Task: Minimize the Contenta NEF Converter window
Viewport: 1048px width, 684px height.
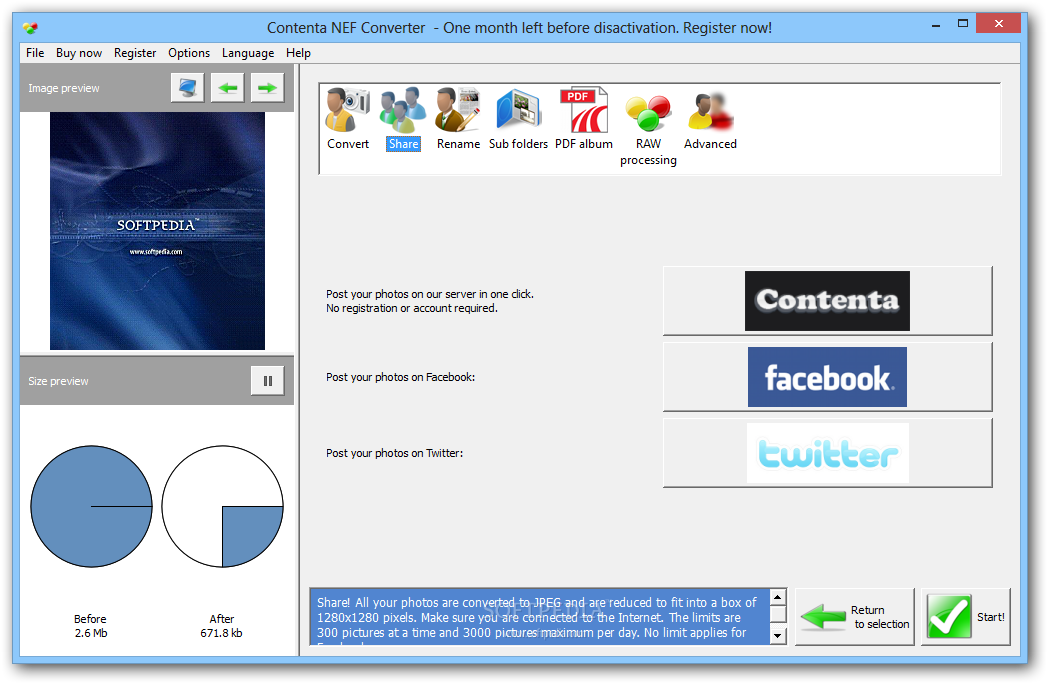Action: click(x=936, y=25)
